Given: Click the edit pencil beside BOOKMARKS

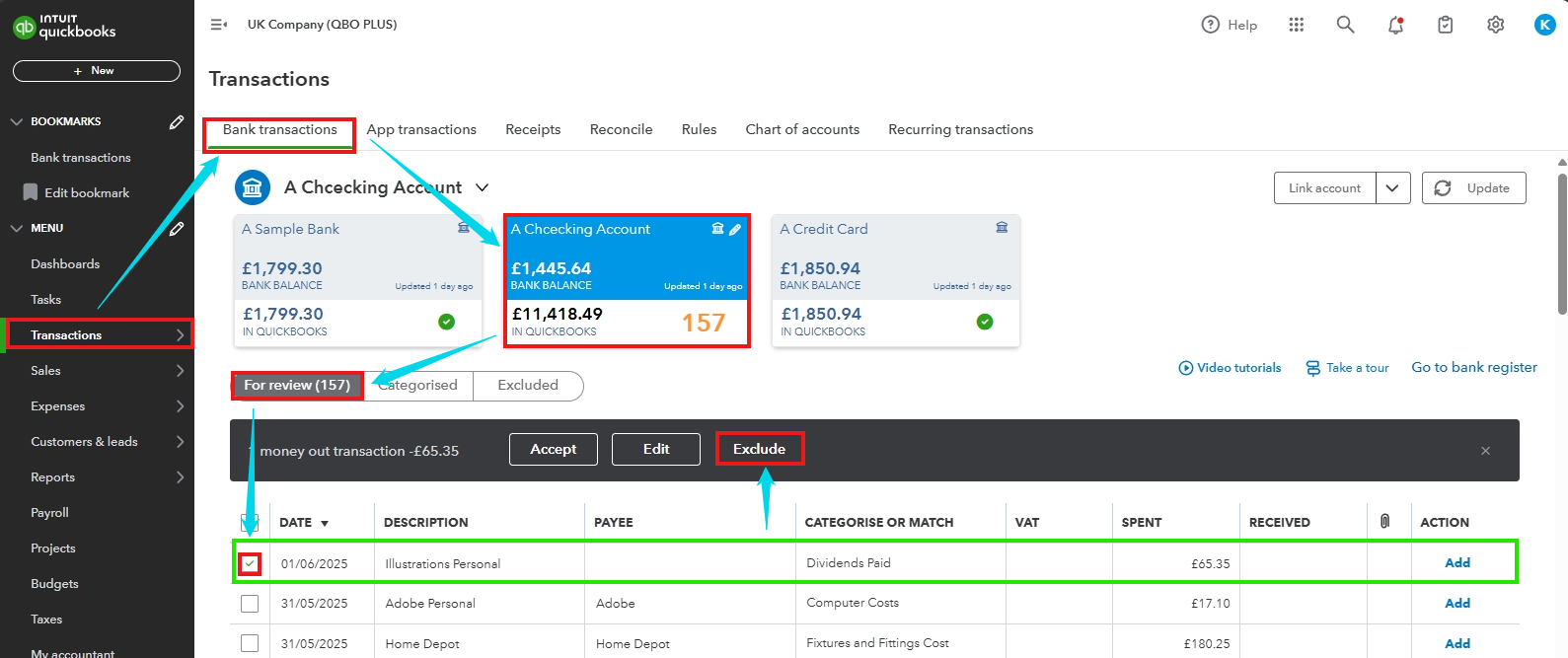Looking at the screenshot, I should pyautogui.click(x=177, y=121).
